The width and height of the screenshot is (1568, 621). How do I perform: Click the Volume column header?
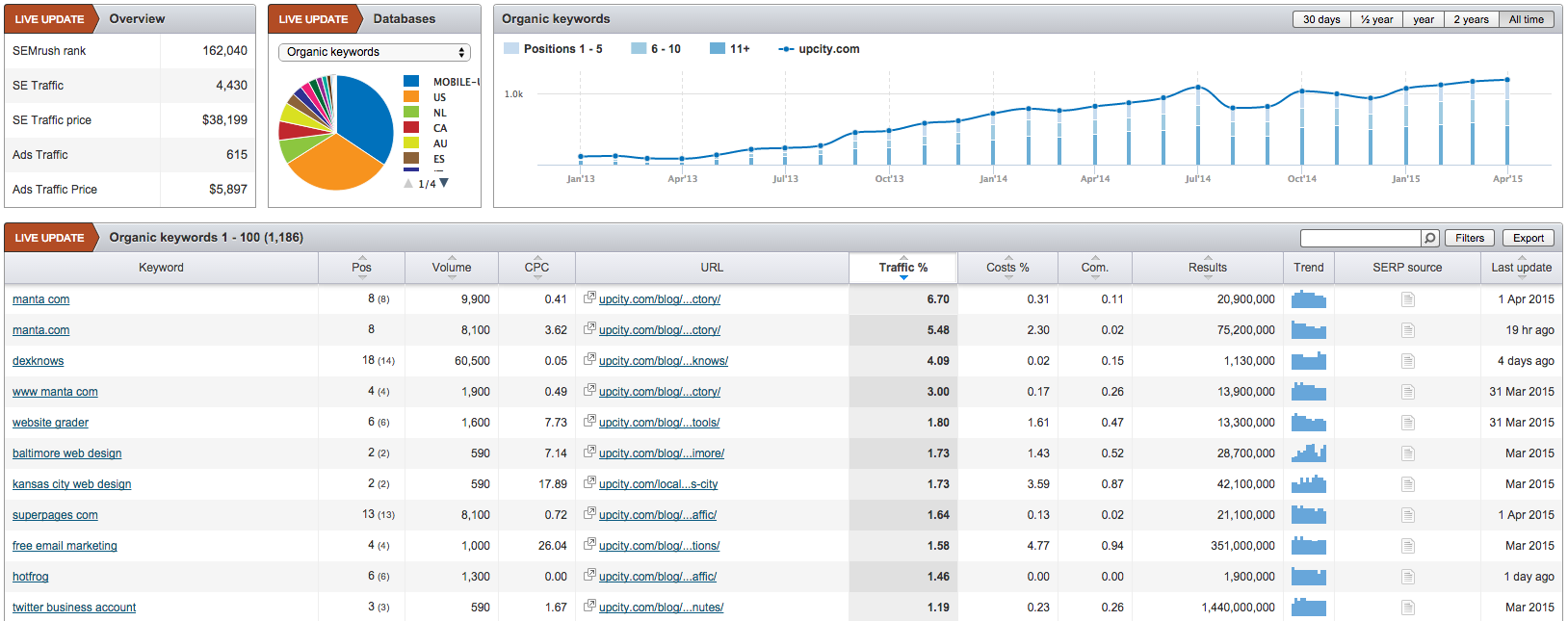(x=452, y=268)
